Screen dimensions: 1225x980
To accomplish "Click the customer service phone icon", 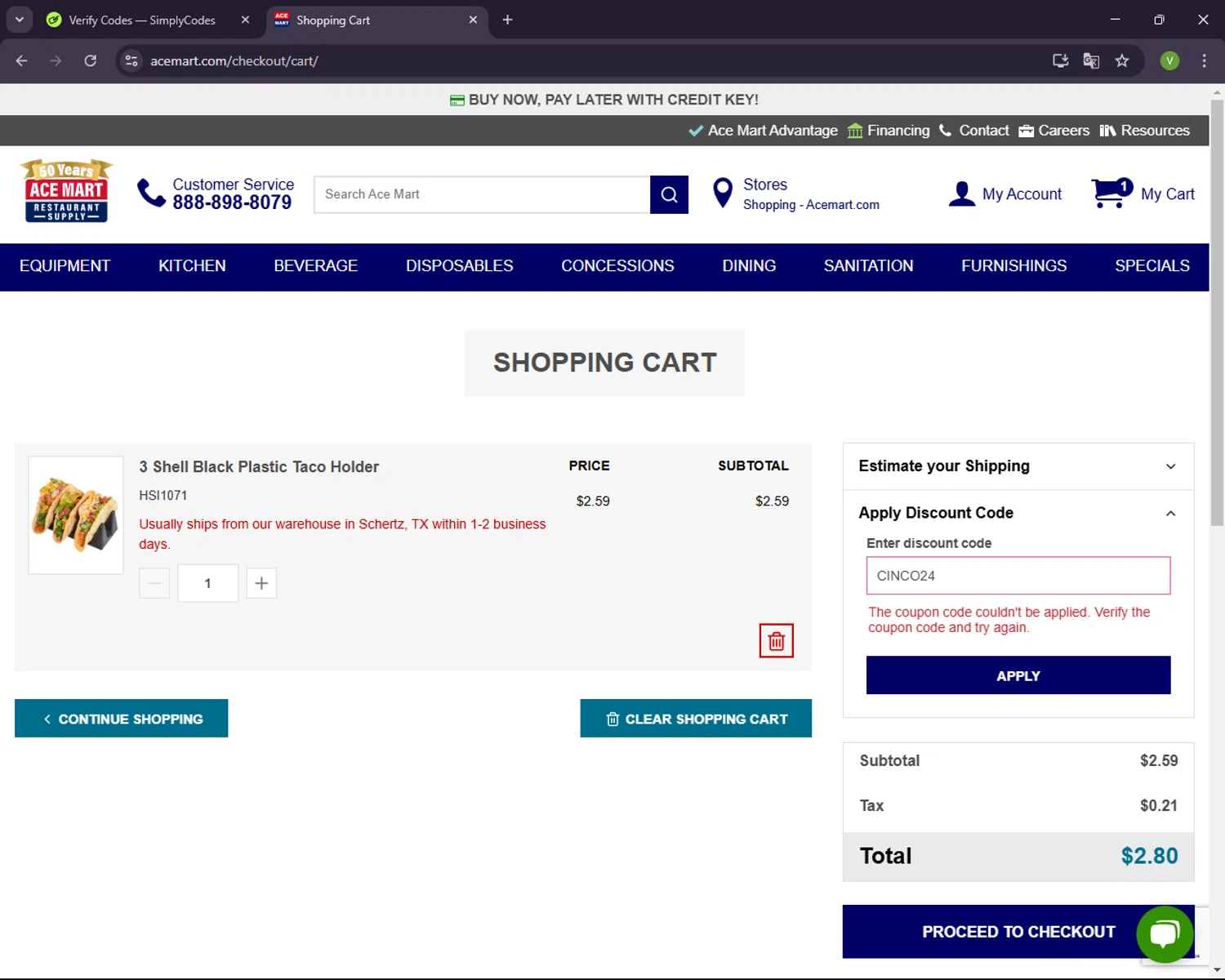I will pos(151,194).
